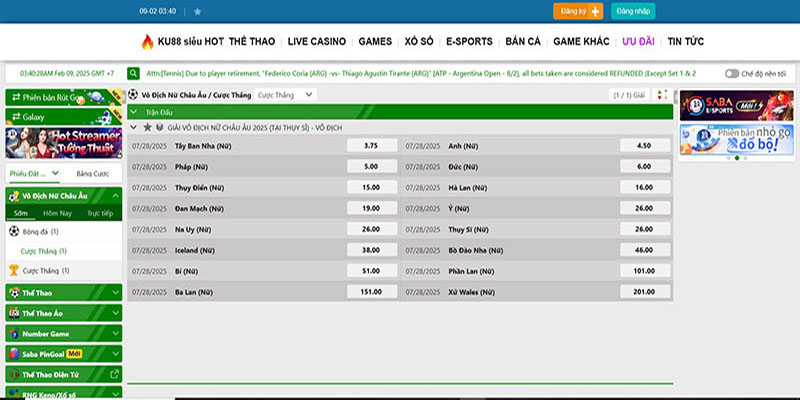Favorite the Giải Vô Địch Nữ Châu Âu league star
Viewport: 800px width, 400px height.
click(148, 128)
